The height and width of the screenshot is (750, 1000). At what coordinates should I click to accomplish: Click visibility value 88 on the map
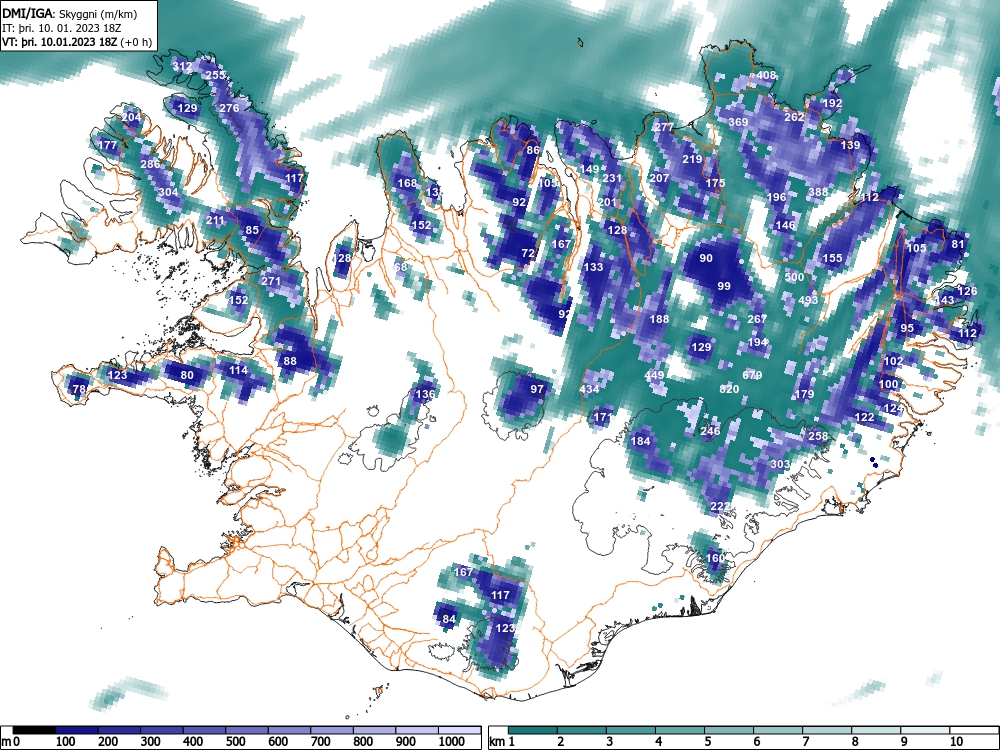pyautogui.click(x=290, y=361)
